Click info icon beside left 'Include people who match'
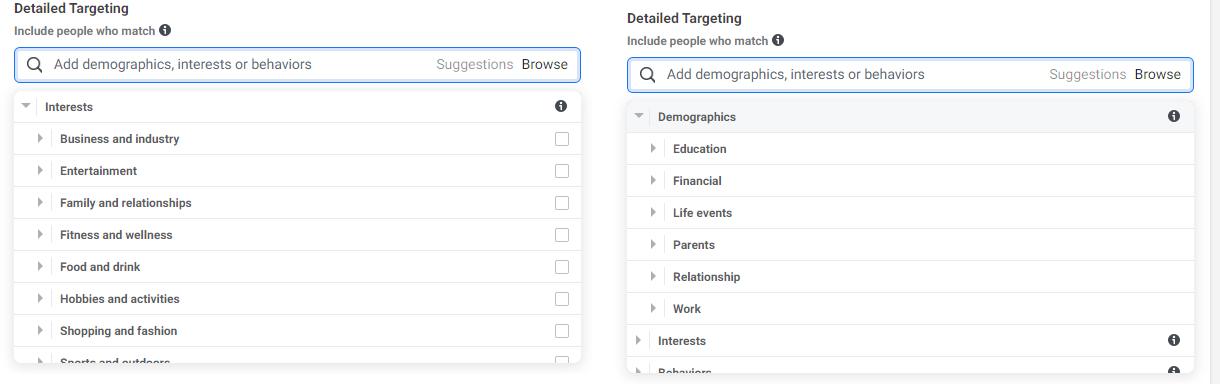The width and height of the screenshot is (1220, 384). 165,31
